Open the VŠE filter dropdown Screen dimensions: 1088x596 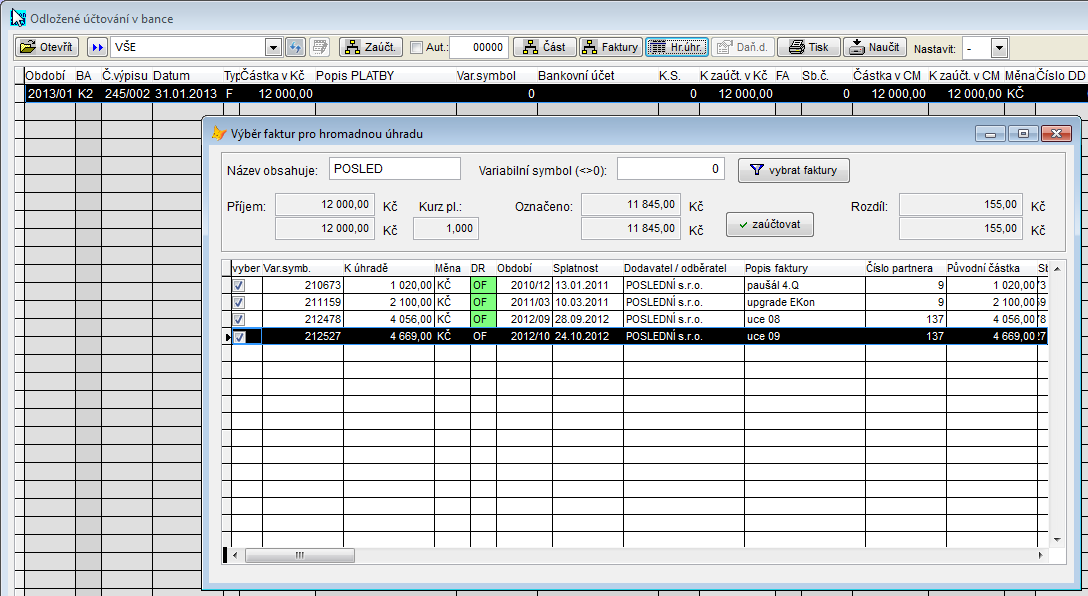click(273, 47)
